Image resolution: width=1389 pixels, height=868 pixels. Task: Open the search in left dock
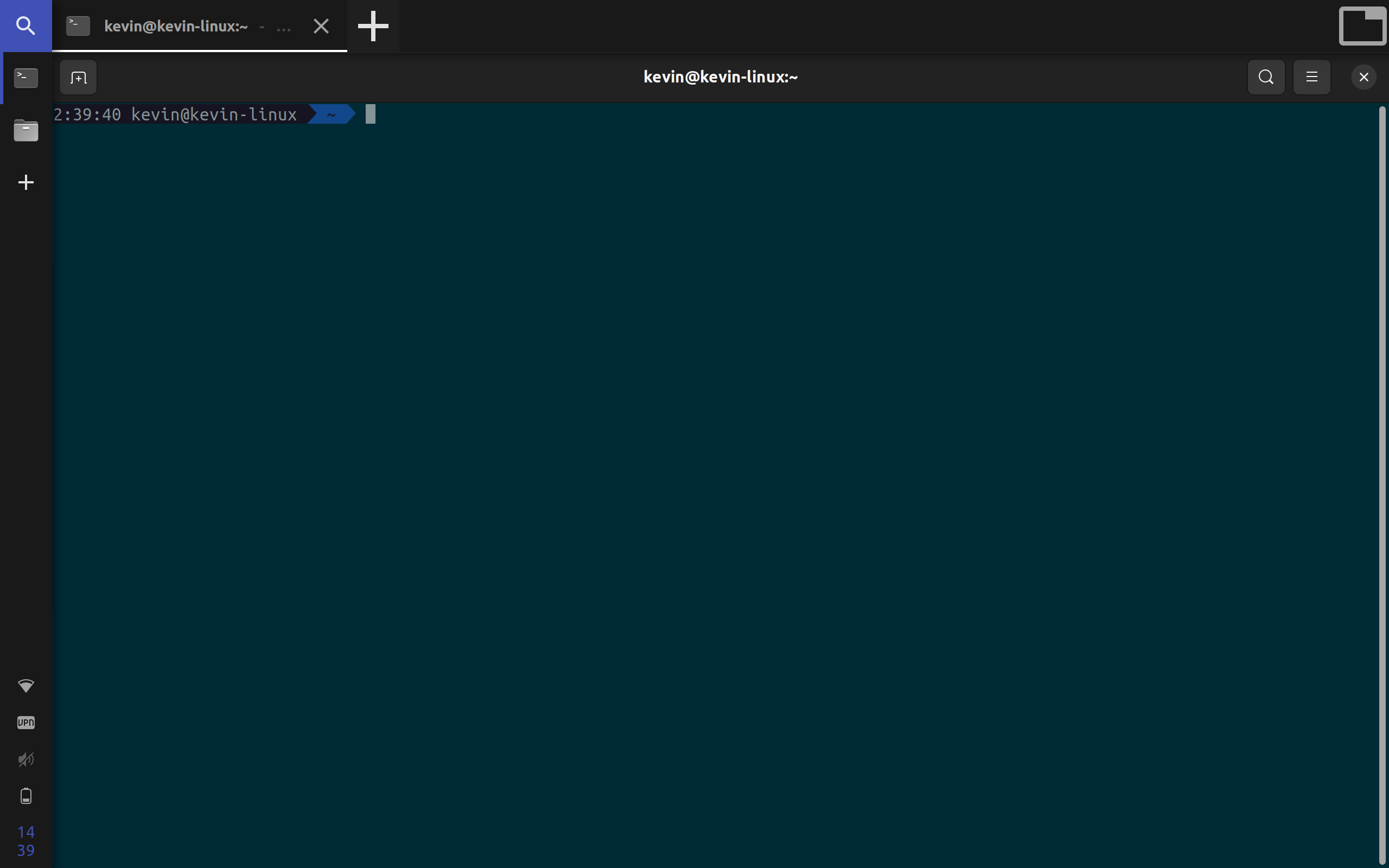pos(26,26)
